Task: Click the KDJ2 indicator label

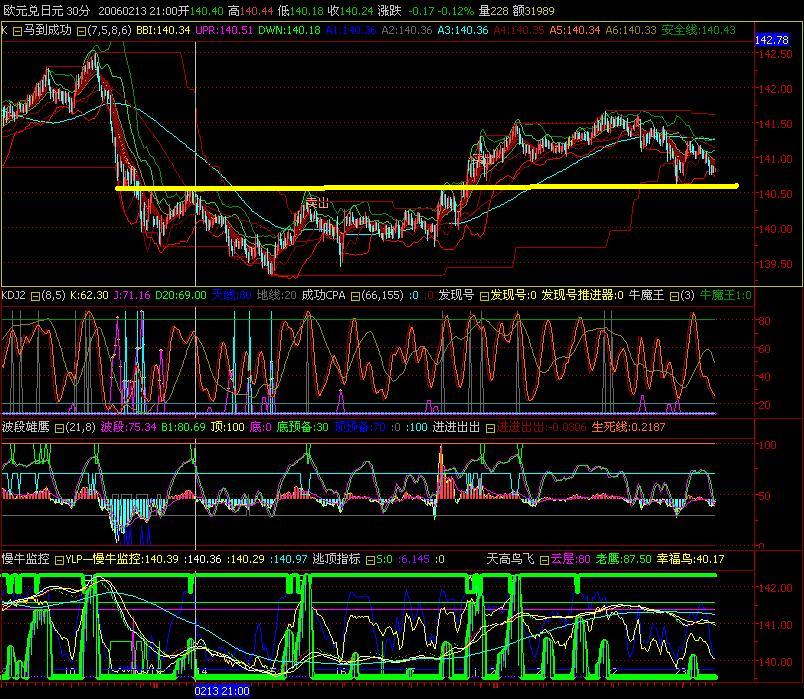Action: pyautogui.click(x=13, y=295)
